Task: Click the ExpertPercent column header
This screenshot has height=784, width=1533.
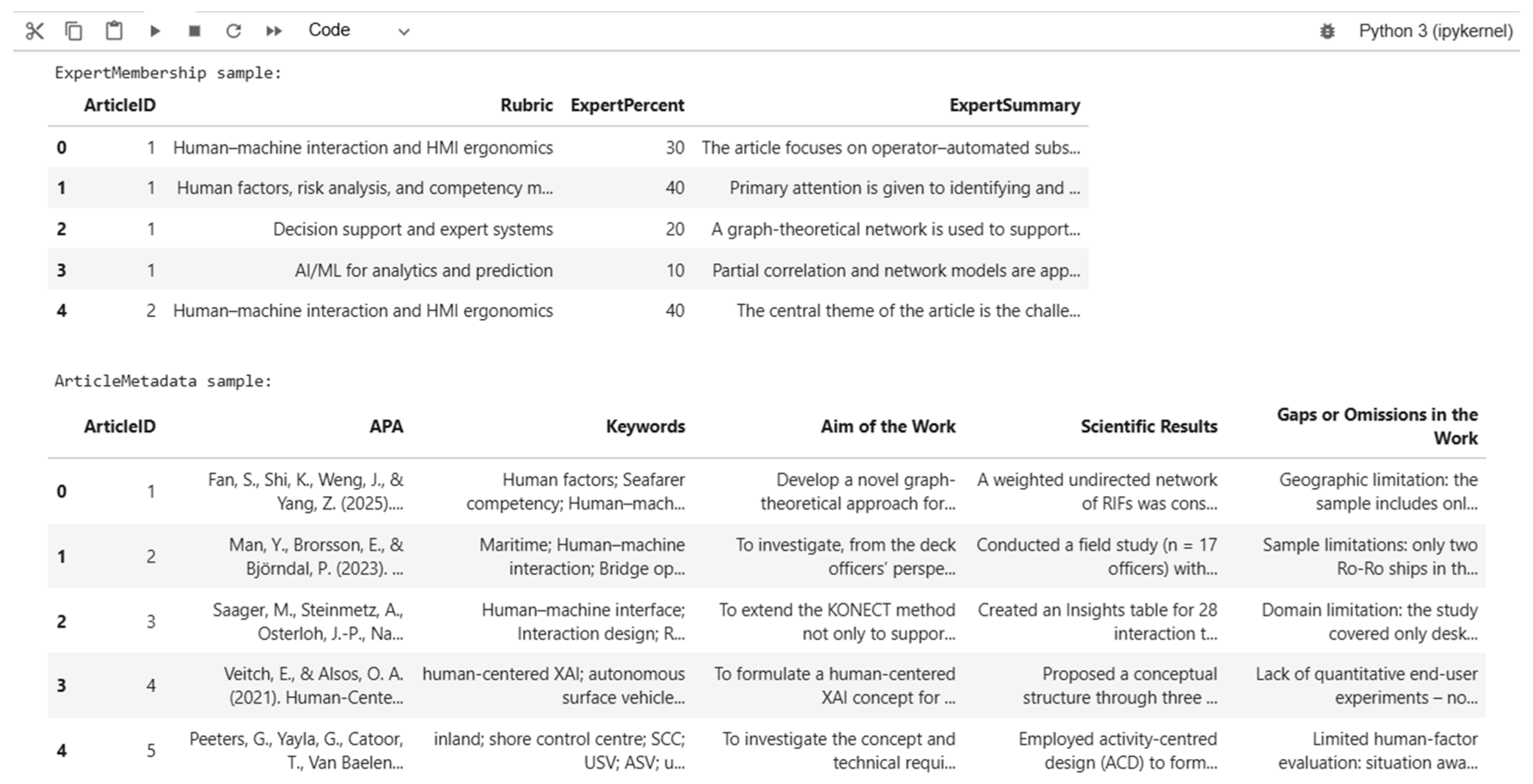Action: 627,105
